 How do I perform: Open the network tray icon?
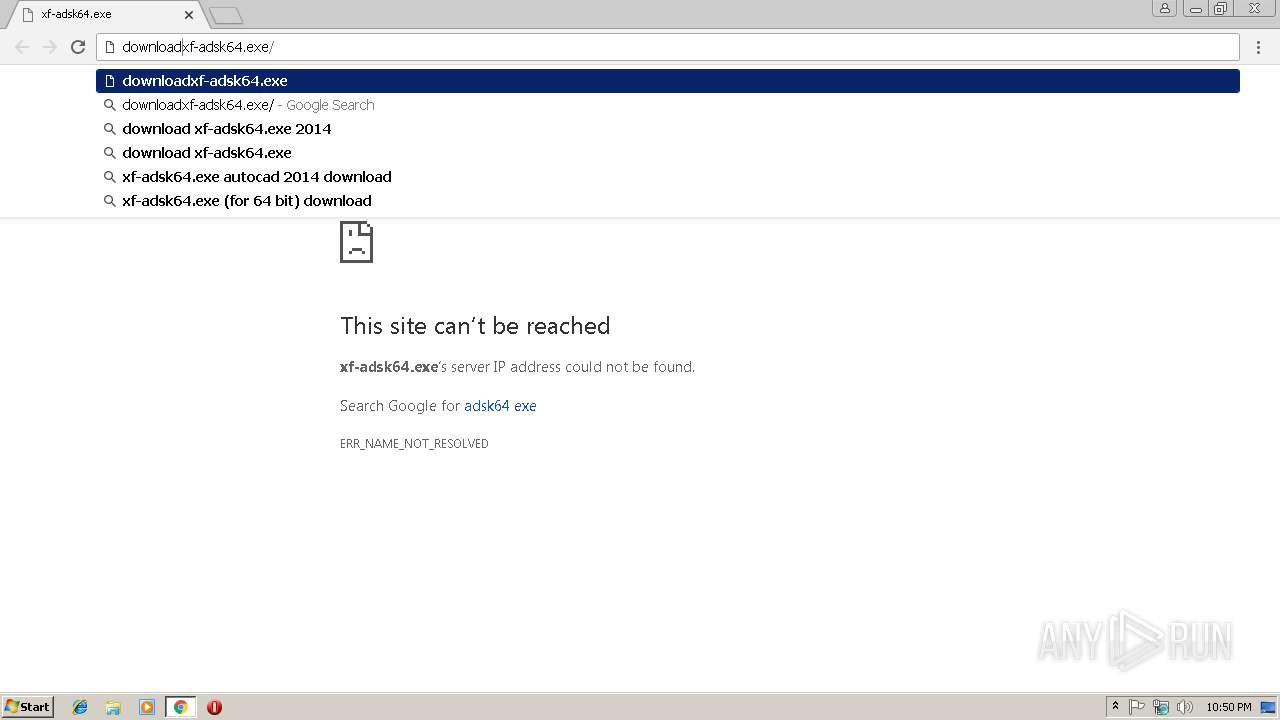coord(1161,707)
